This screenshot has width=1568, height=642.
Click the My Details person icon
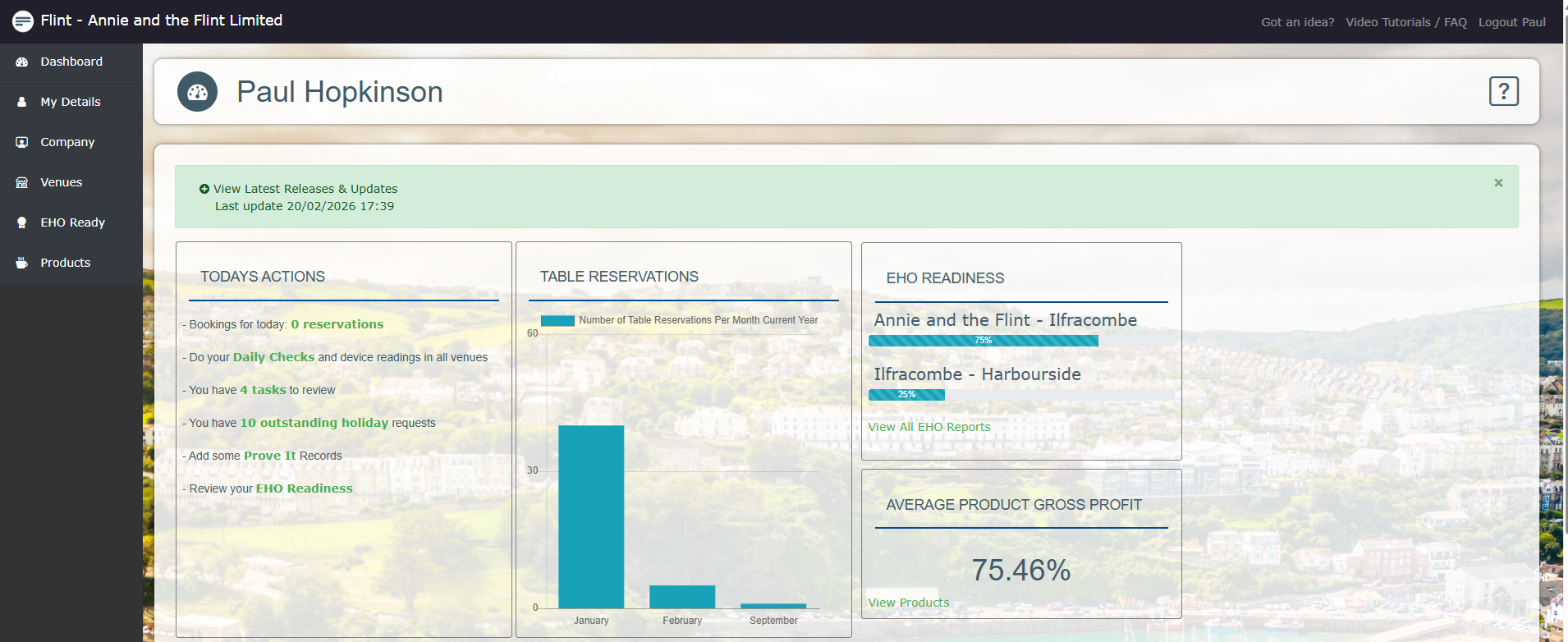(x=22, y=103)
